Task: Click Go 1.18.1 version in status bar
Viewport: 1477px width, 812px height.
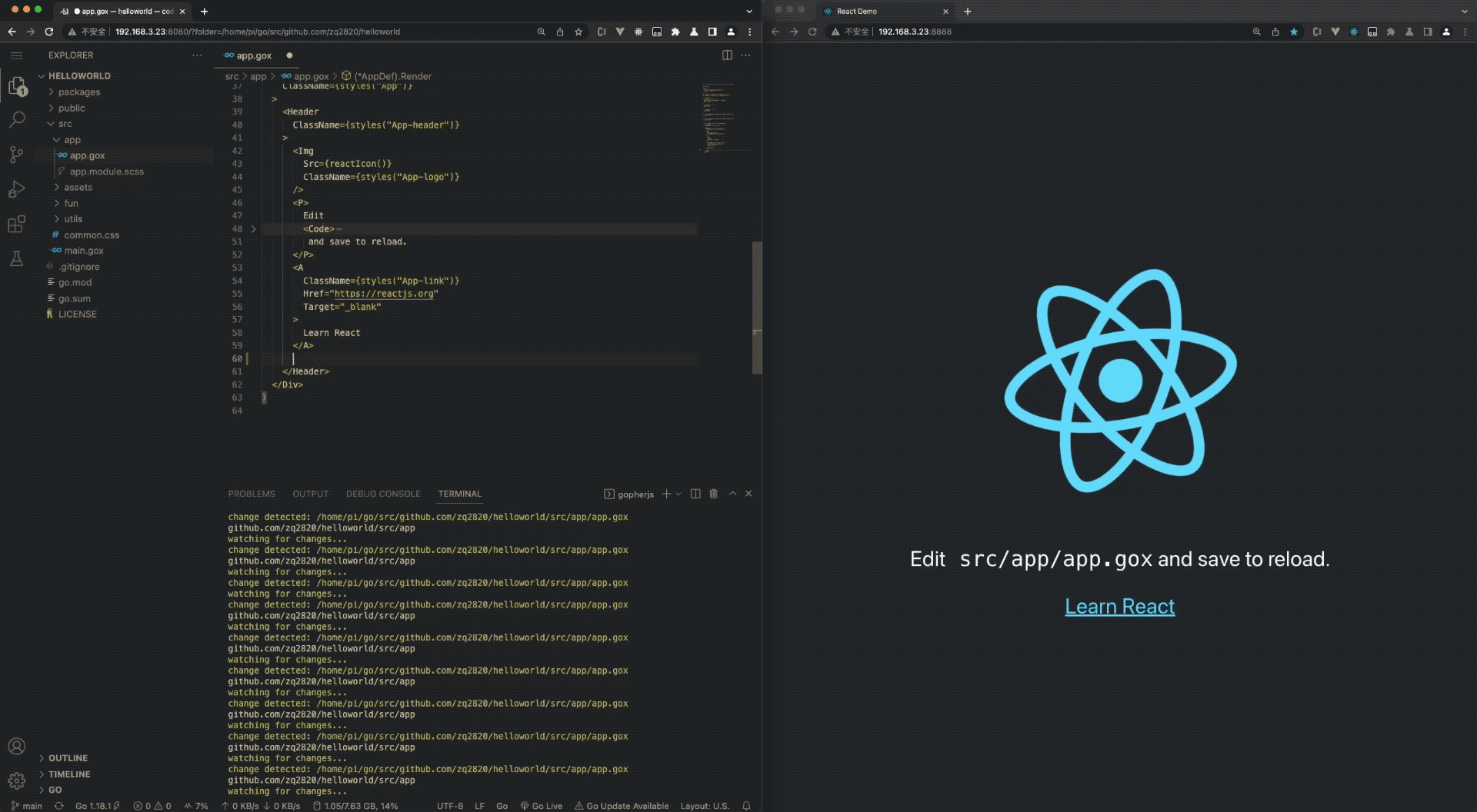Action: coord(97,806)
